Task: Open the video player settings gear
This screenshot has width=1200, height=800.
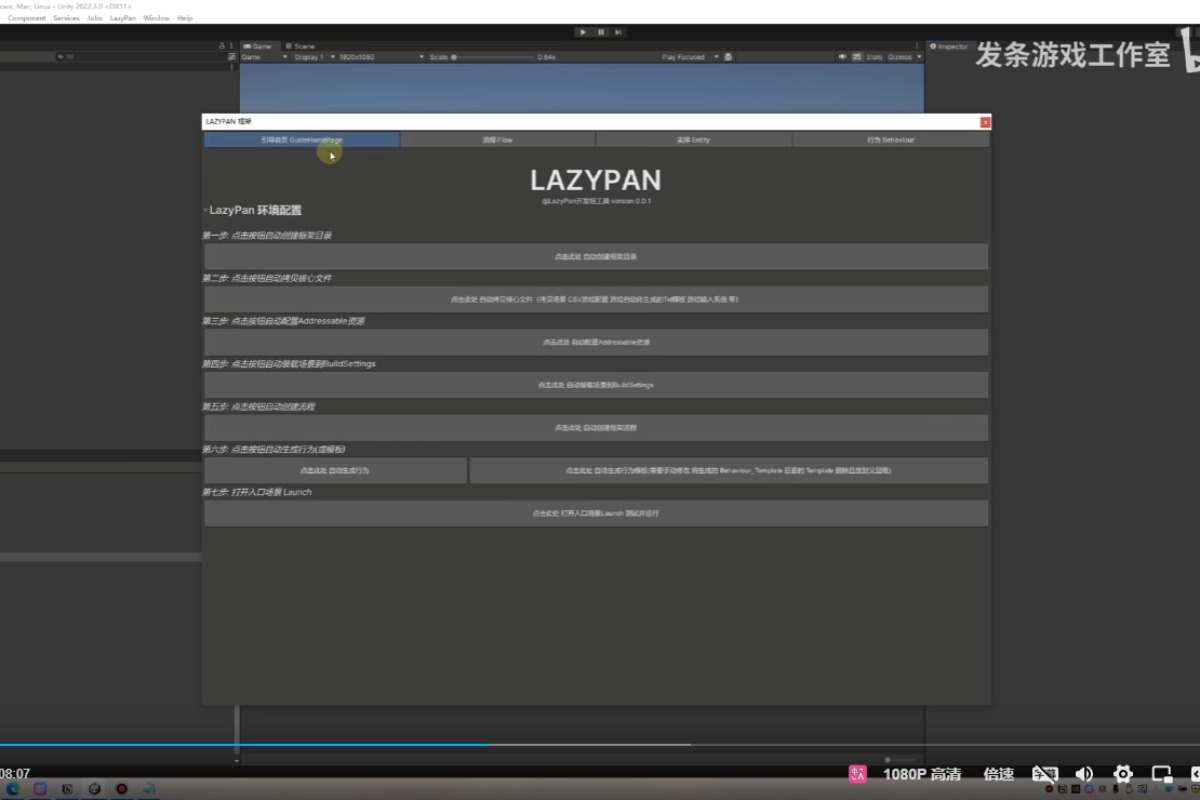Action: [1123, 774]
